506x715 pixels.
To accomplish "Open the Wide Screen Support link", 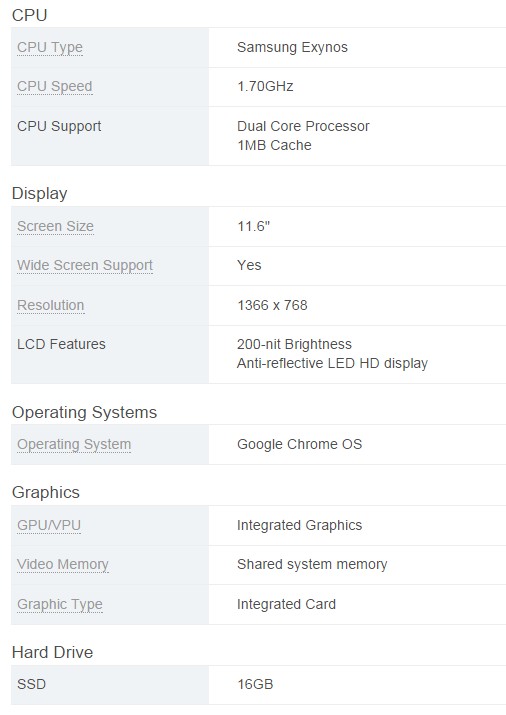I will (x=85, y=265).
